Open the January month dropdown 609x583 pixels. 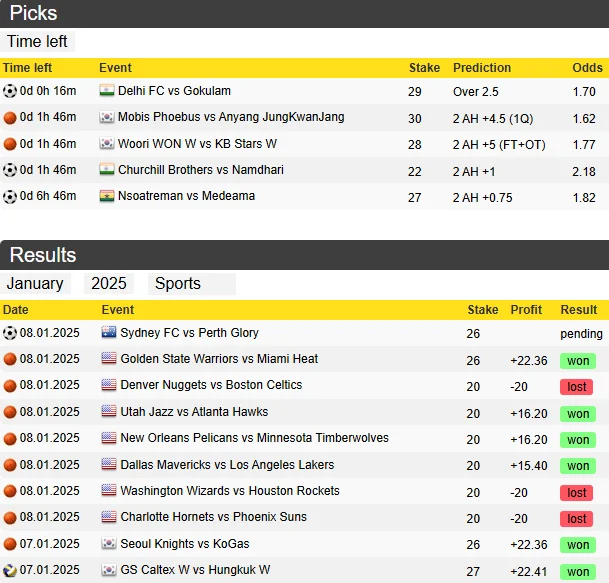click(x=36, y=284)
